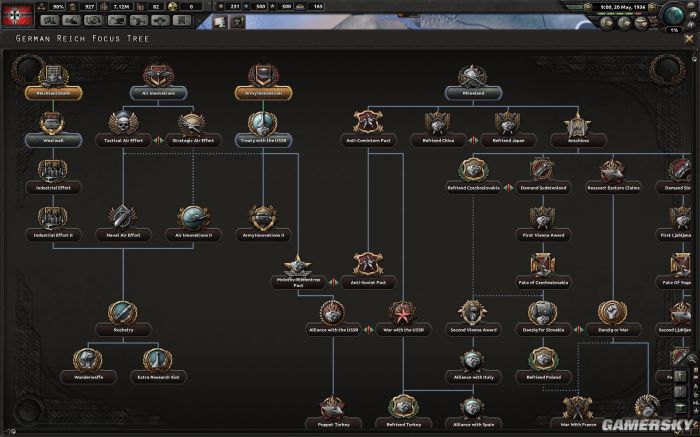Viewport: 700px width, 437px height.
Task: Select the War with the USSR focus
Action: [403, 320]
